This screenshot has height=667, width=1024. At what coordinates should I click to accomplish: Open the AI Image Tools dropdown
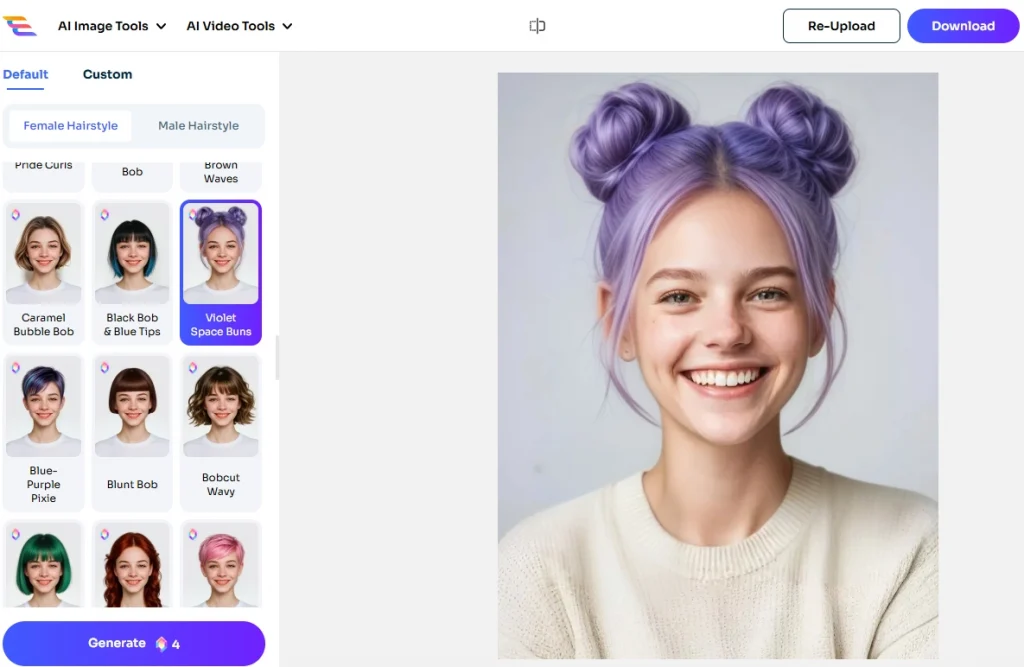[x=111, y=26]
